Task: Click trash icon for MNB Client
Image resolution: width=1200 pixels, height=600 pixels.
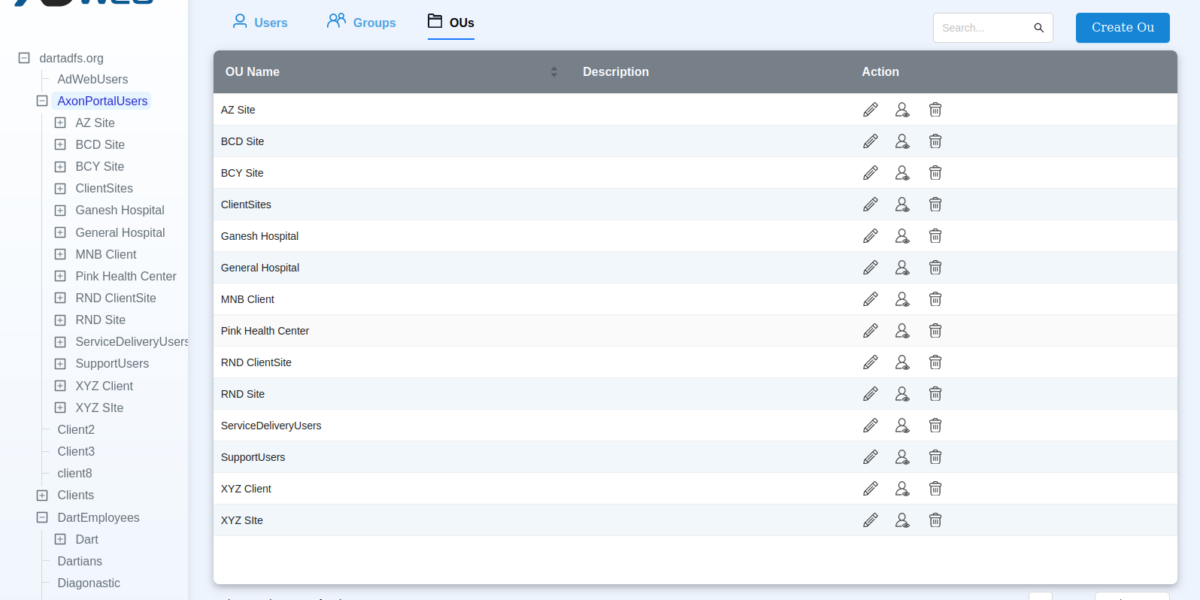Action: pos(935,299)
